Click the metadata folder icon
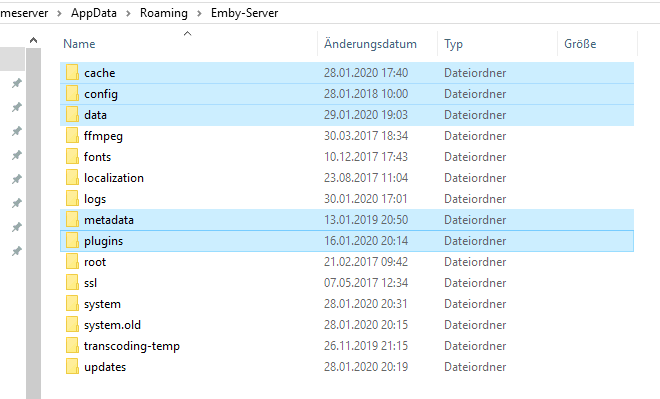Image resolution: width=660 pixels, height=399 pixels. pyautogui.click(x=72, y=220)
